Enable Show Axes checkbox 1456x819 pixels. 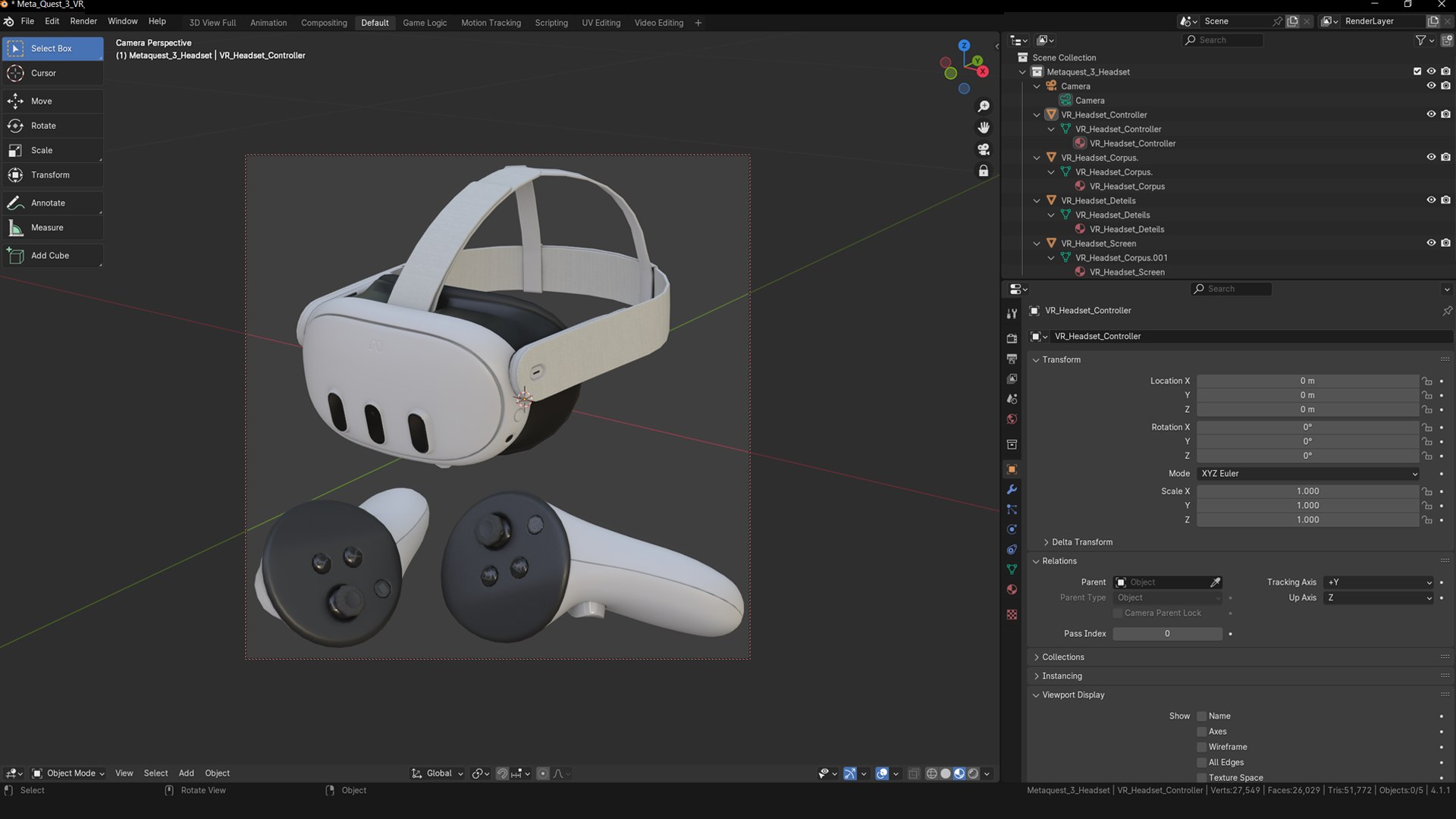click(1202, 732)
